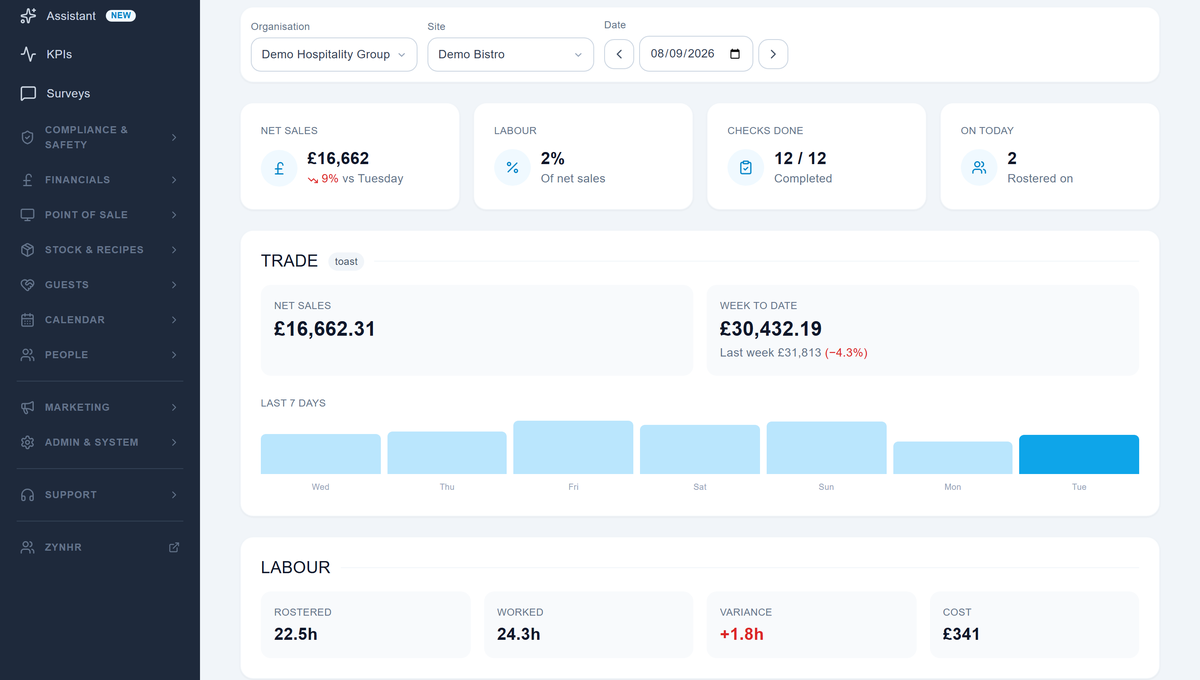
Task: Open the date picker calendar icon
Action: pyautogui.click(x=735, y=54)
